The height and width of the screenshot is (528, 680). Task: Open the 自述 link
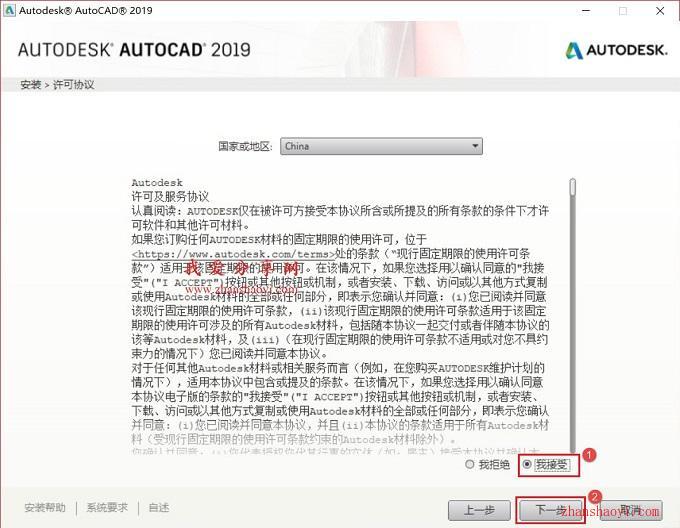tap(159, 508)
